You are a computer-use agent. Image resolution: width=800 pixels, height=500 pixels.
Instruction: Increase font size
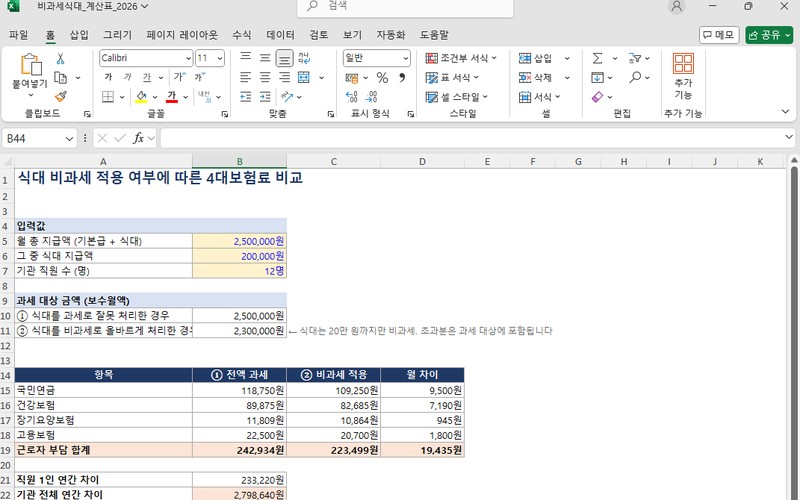[179, 77]
